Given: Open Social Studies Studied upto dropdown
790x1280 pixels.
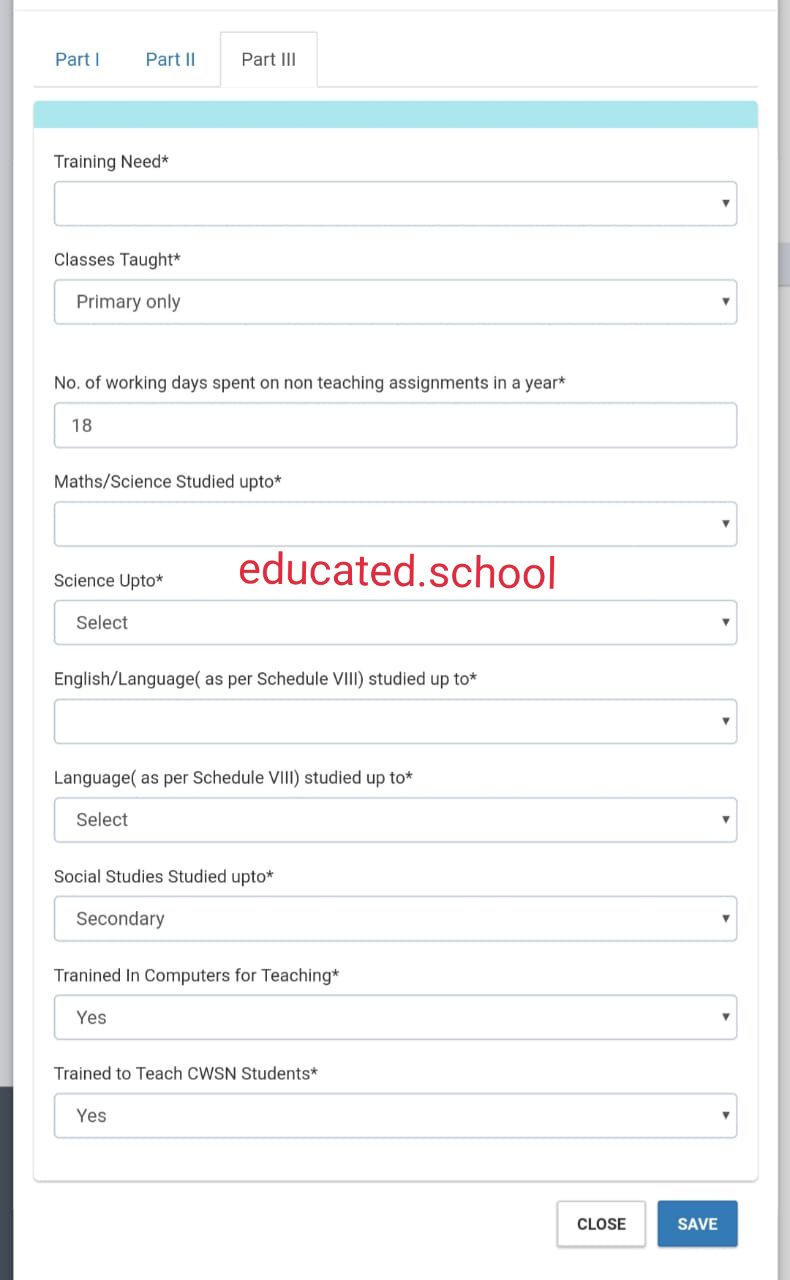Looking at the screenshot, I should click(395, 918).
